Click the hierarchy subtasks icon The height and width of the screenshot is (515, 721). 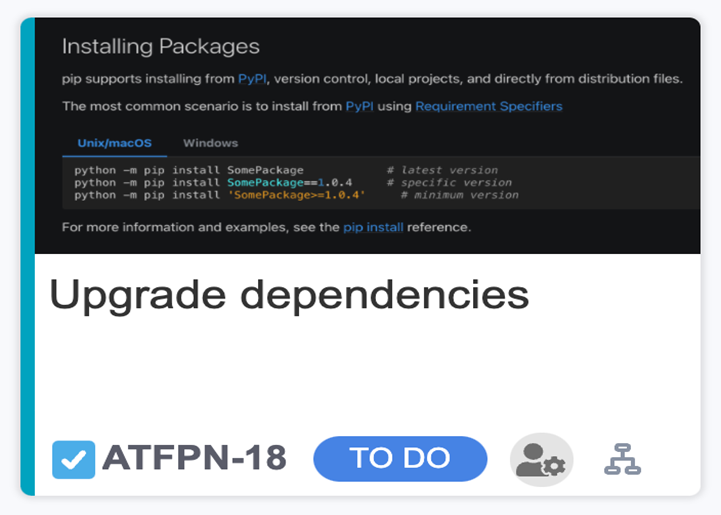pos(622,459)
